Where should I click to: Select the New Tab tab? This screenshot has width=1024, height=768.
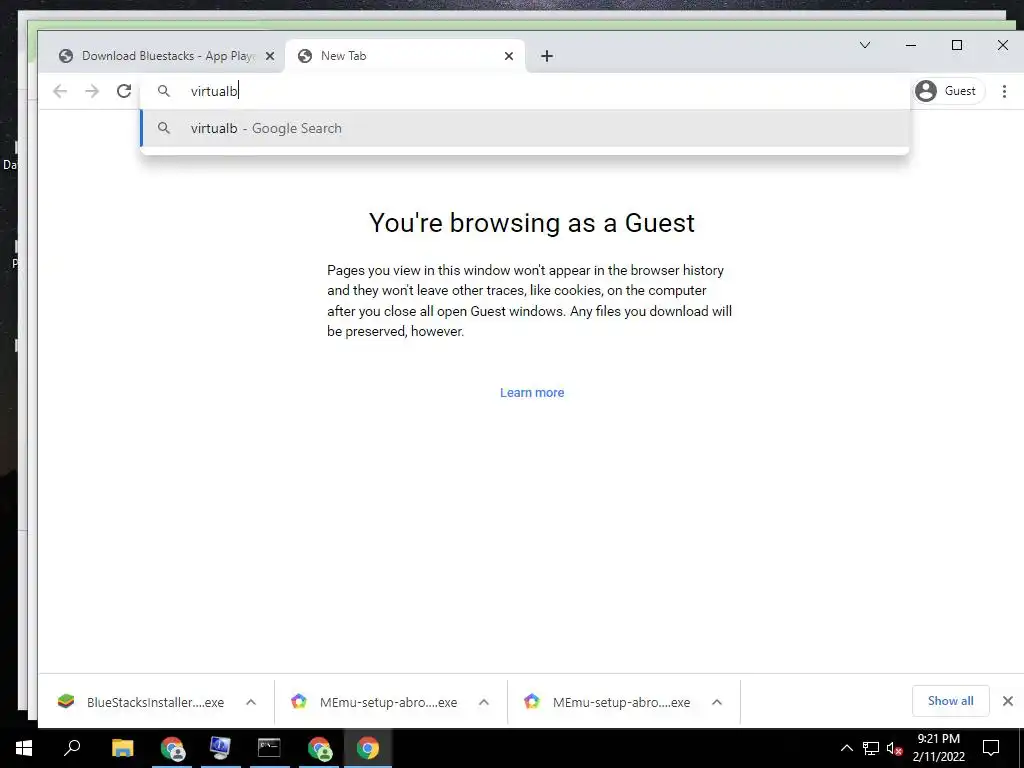(x=405, y=56)
